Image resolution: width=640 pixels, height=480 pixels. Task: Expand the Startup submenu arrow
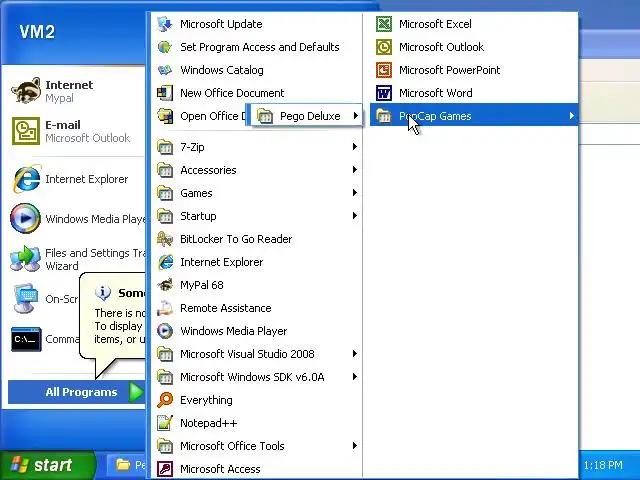pyautogui.click(x=355, y=216)
